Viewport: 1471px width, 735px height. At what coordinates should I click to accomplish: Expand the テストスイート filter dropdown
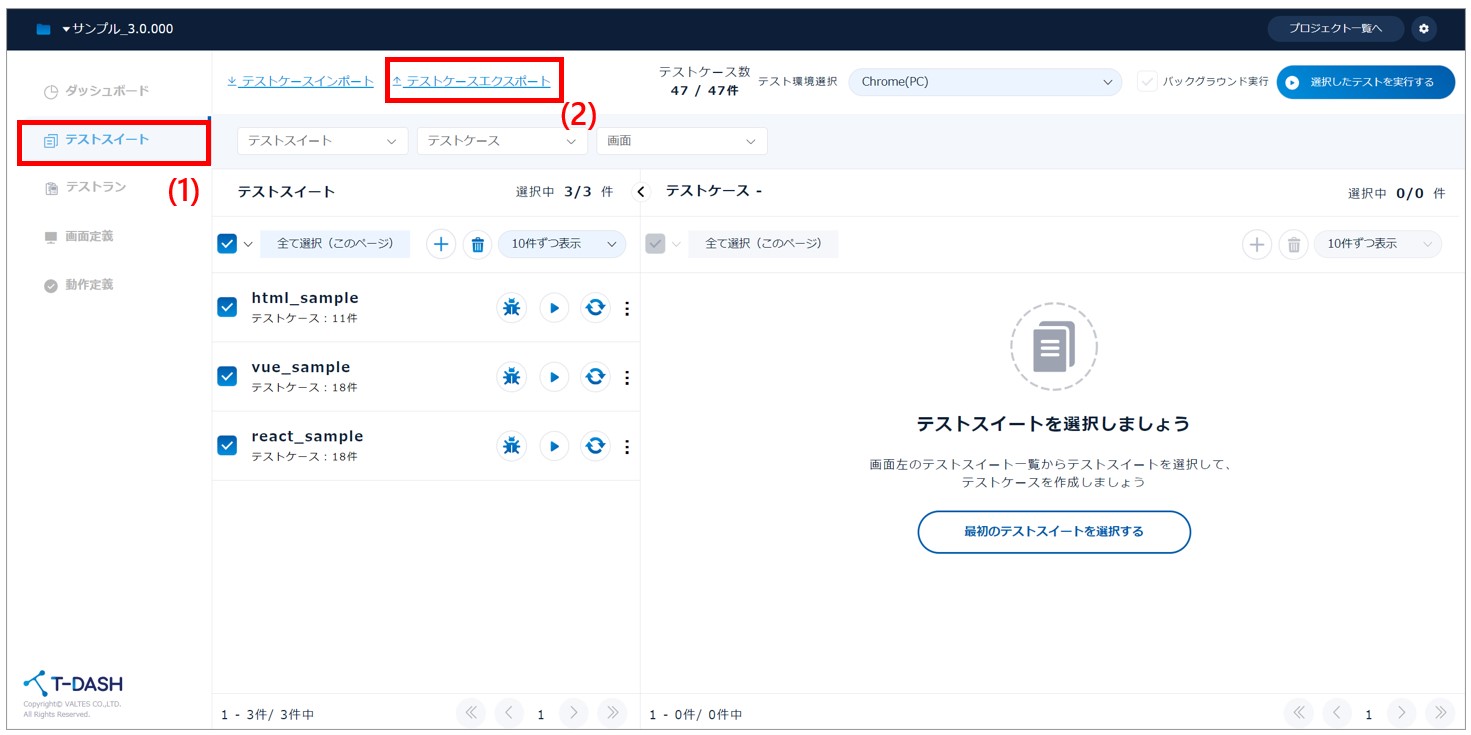pos(322,141)
